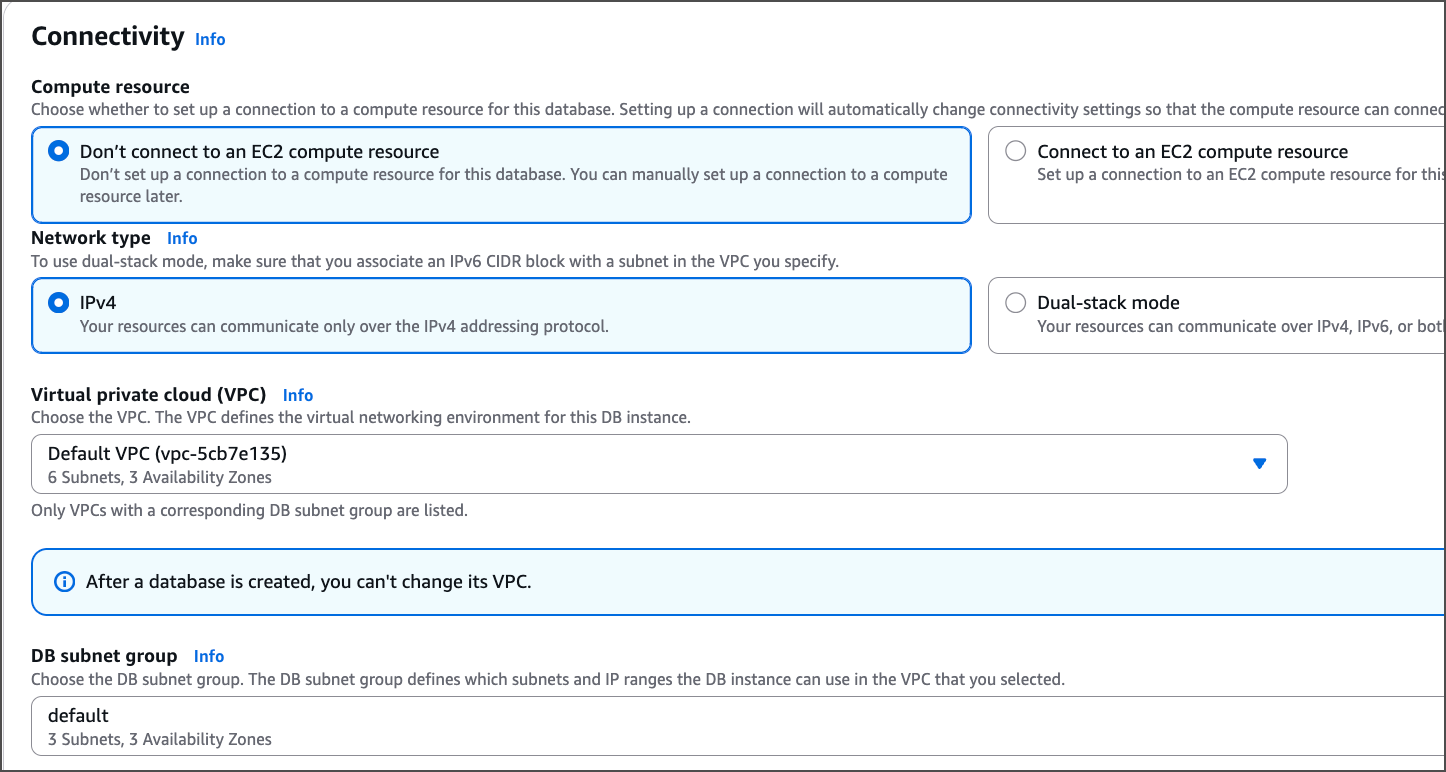Click the blue arrow in VPC selector
Viewport: 1446px width, 772px height.
click(x=1259, y=464)
